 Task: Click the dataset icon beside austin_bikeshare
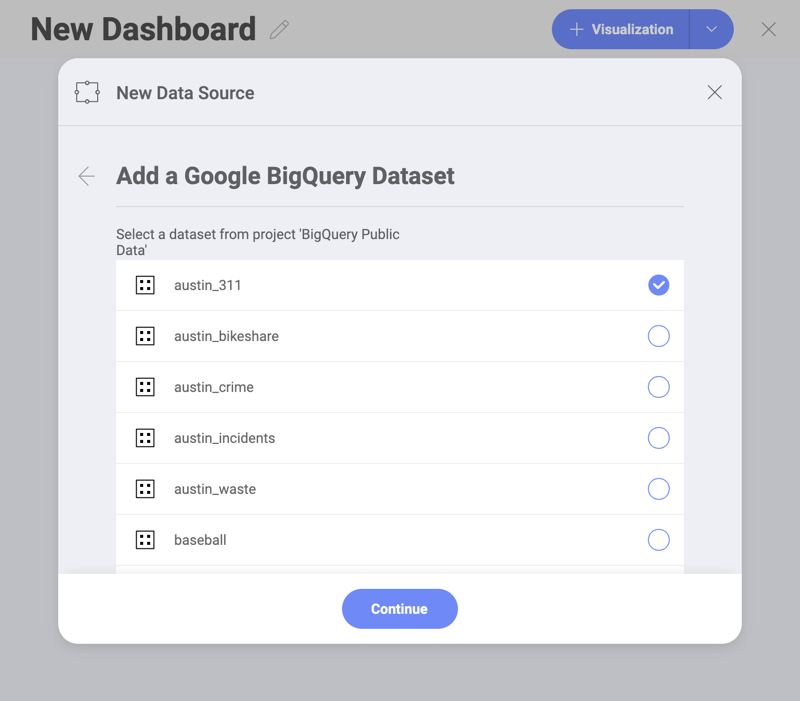pos(145,336)
